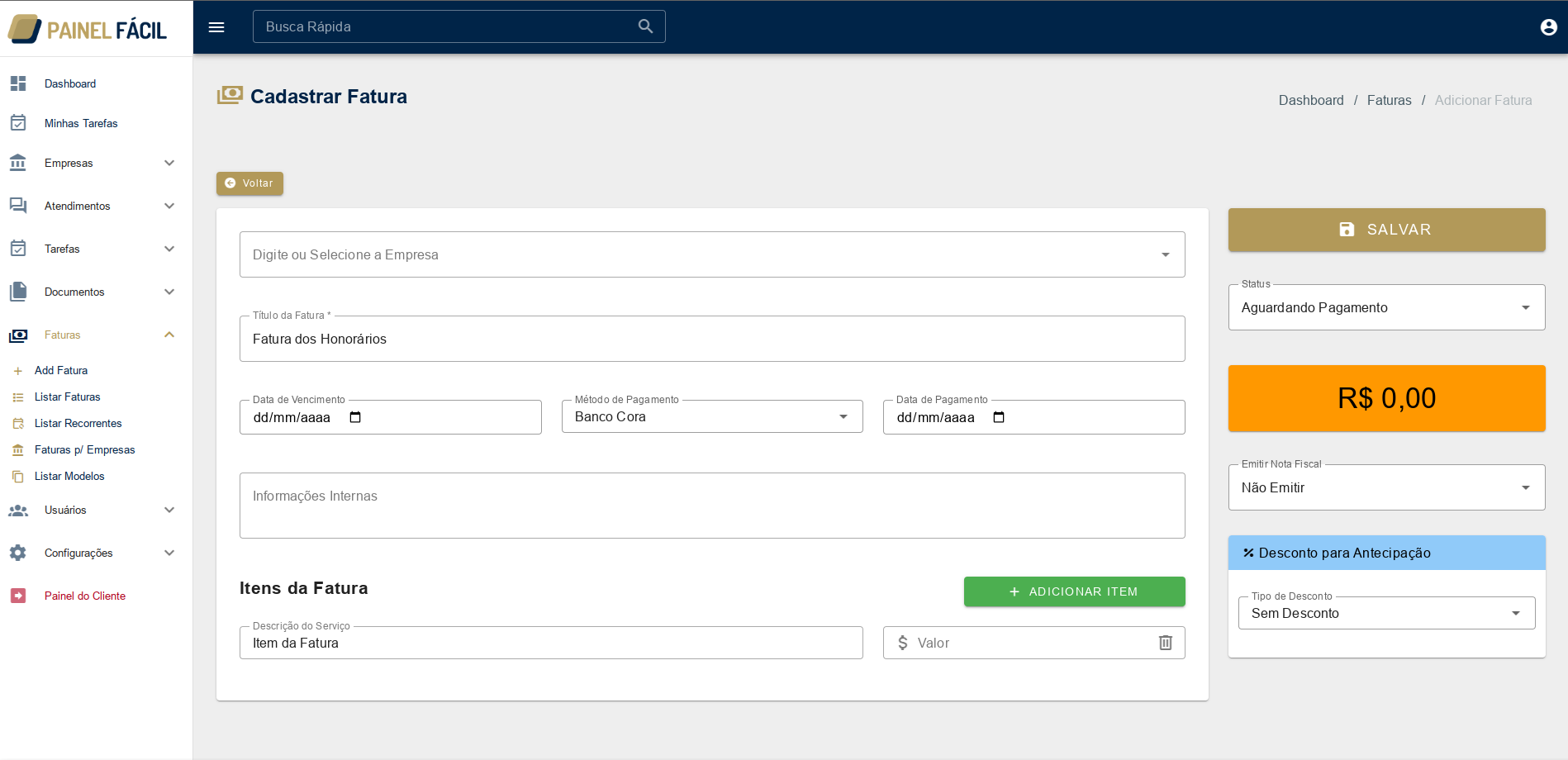This screenshot has height=760, width=1568.
Task: Expand the Tarefas sidebar menu
Action: pyautogui.click(x=169, y=249)
